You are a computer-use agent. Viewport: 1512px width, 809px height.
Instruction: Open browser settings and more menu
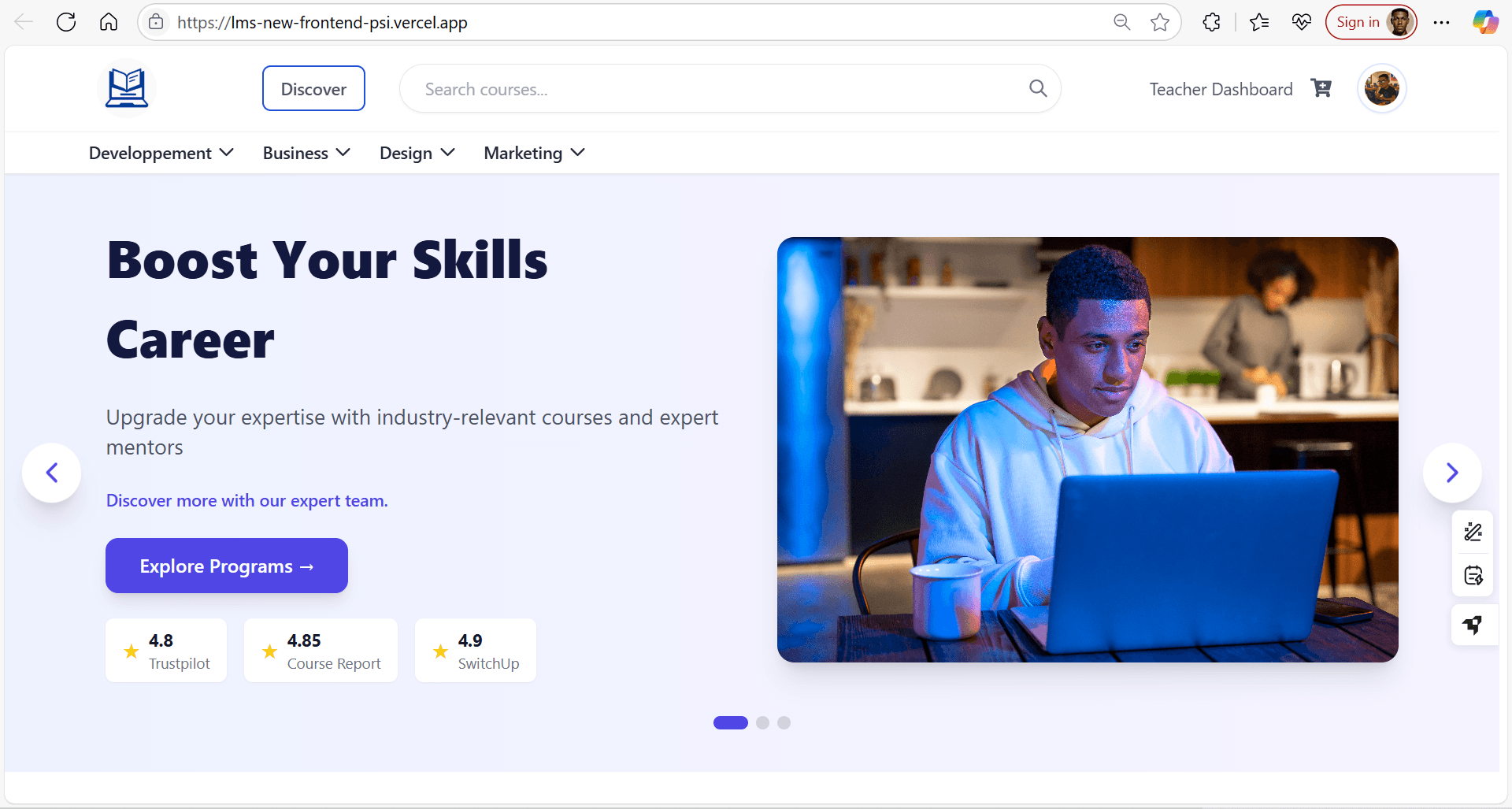pyautogui.click(x=1442, y=22)
